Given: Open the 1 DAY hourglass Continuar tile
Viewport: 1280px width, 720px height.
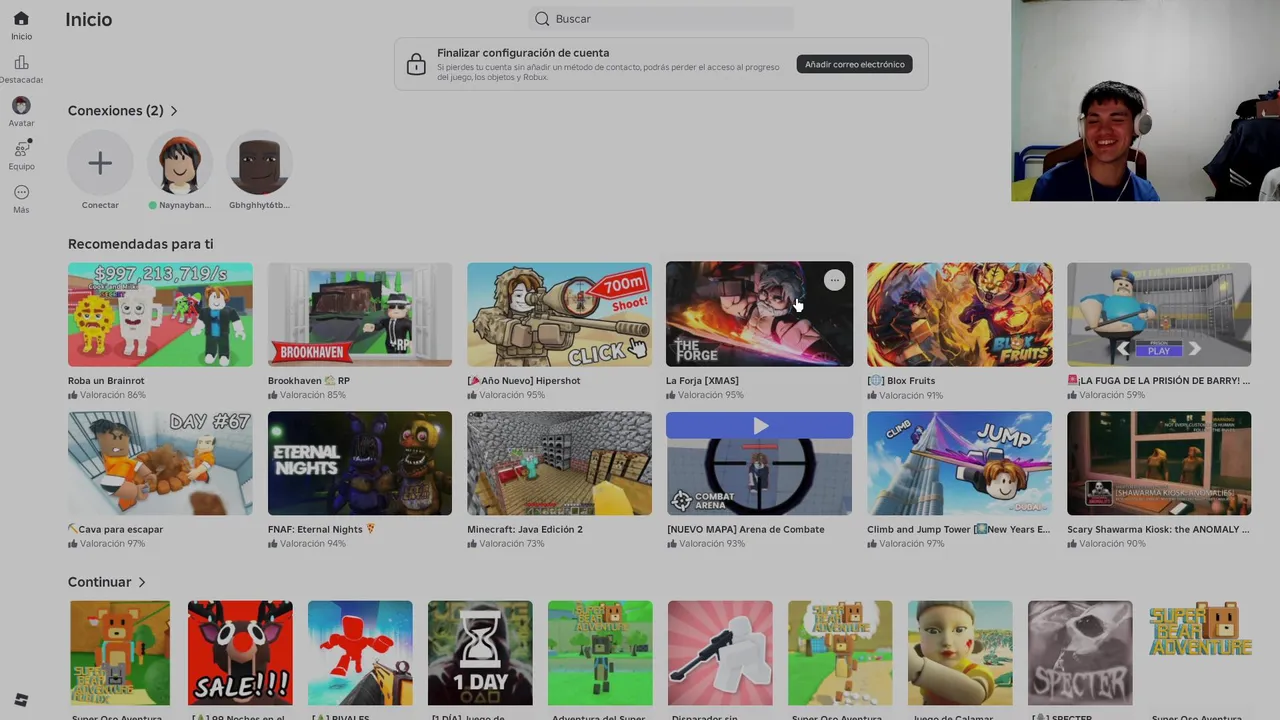Looking at the screenshot, I should pyautogui.click(x=480, y=653).
